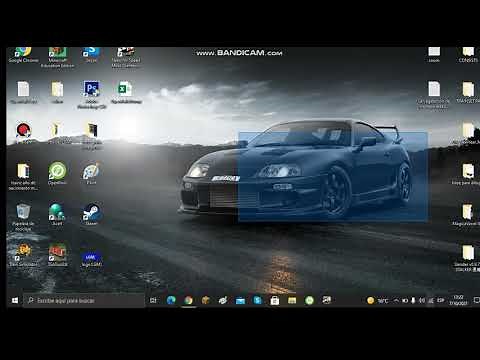Show hidden system tray icons chevron
Screen dimensions: 480x360
[396, 300]
